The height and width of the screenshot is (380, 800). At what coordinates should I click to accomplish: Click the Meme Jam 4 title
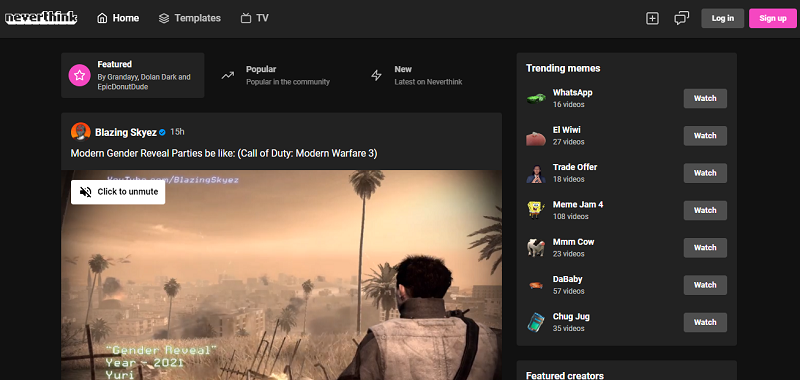coord(578,205)
